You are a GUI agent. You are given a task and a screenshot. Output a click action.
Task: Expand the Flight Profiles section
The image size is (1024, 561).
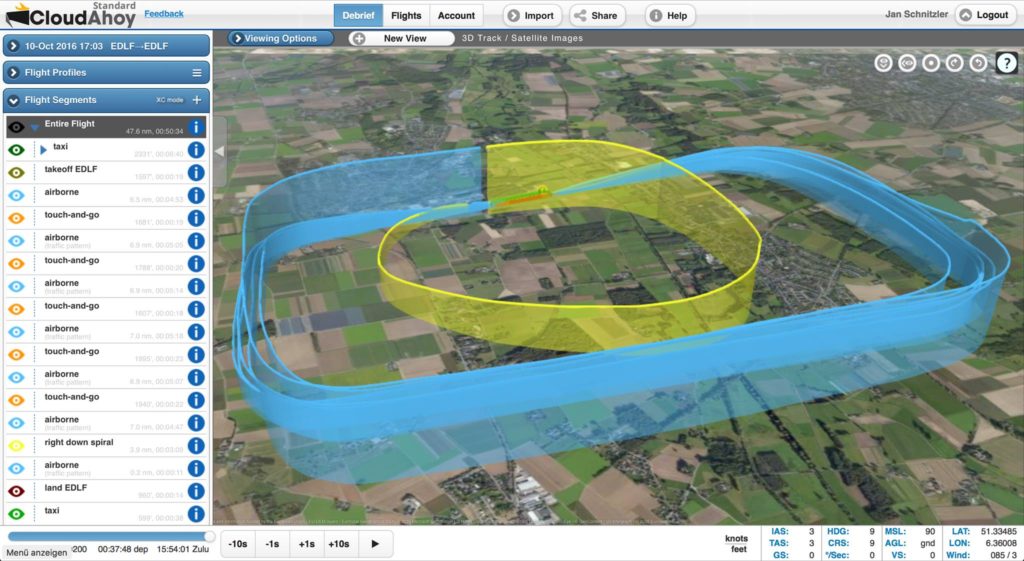[14, 73]
